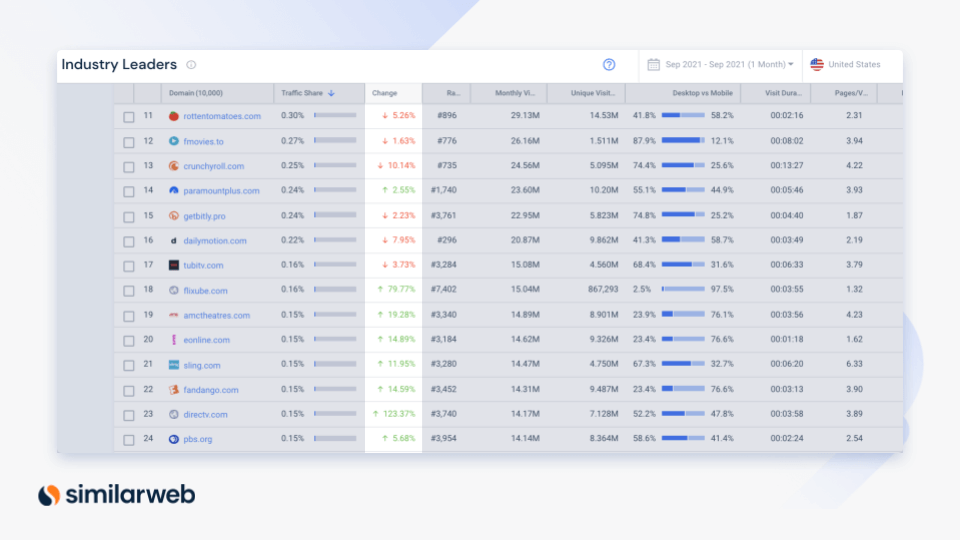
Task: Open the paramountplus.com link
Action: point(221,191)
